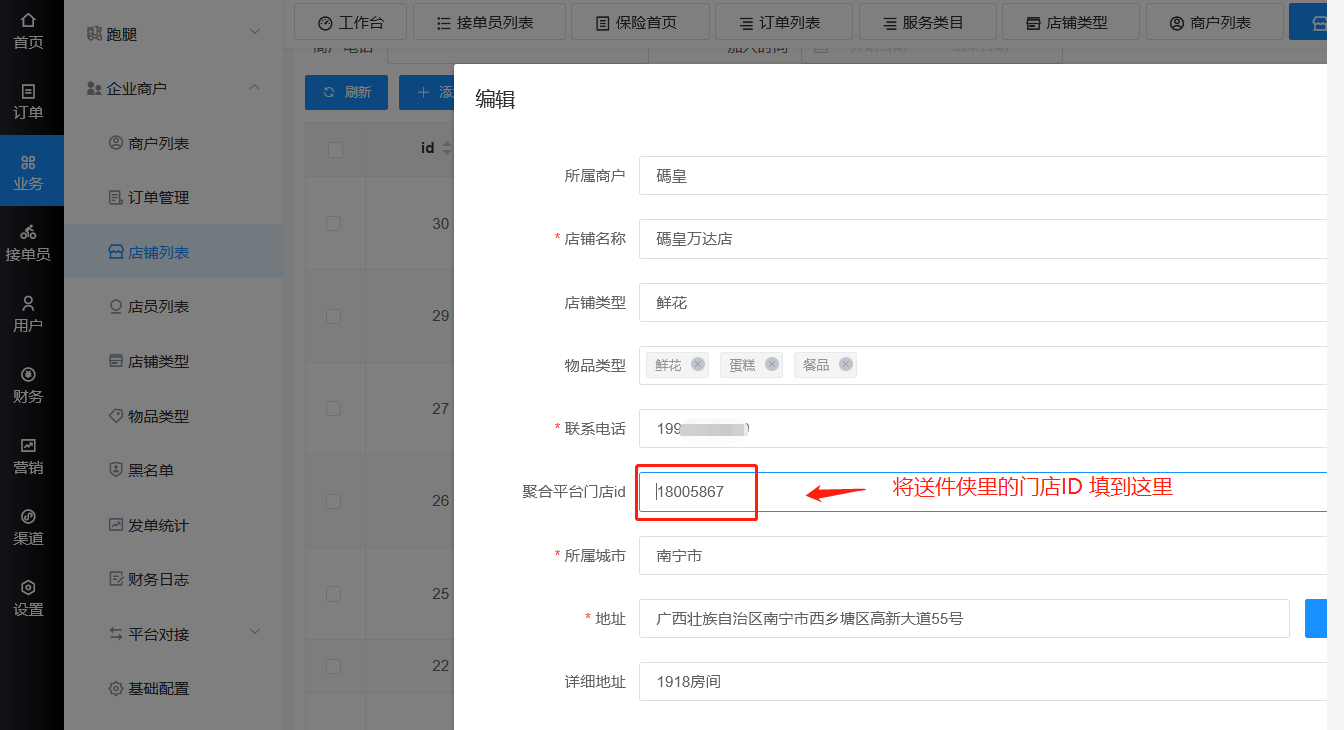The image size is (1344, 730).
Task: Select the 财务 finance sidebar icon
Action: (28, 384)
